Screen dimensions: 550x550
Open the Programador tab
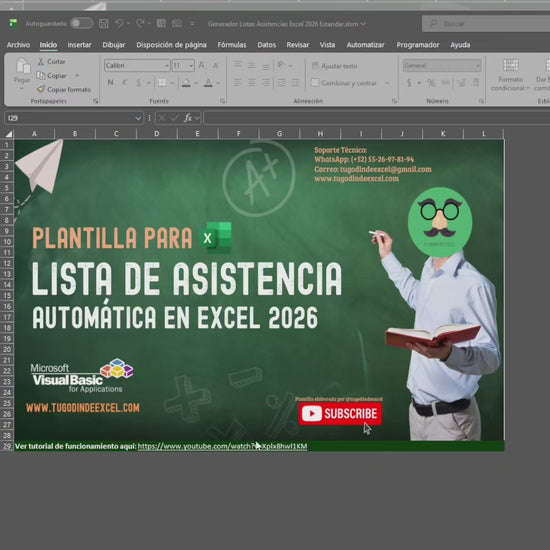pyautogui.click(x=418, y=45)
